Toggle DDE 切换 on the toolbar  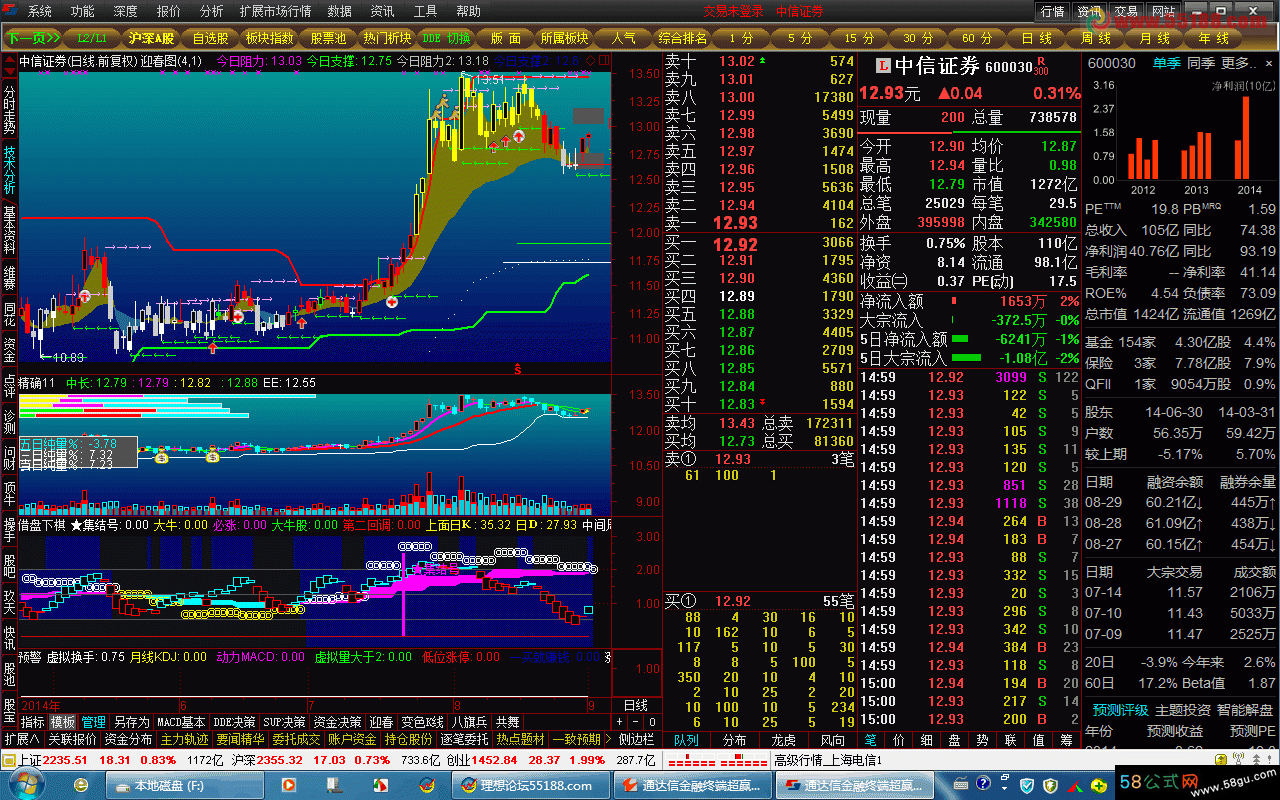pos(445,38)
